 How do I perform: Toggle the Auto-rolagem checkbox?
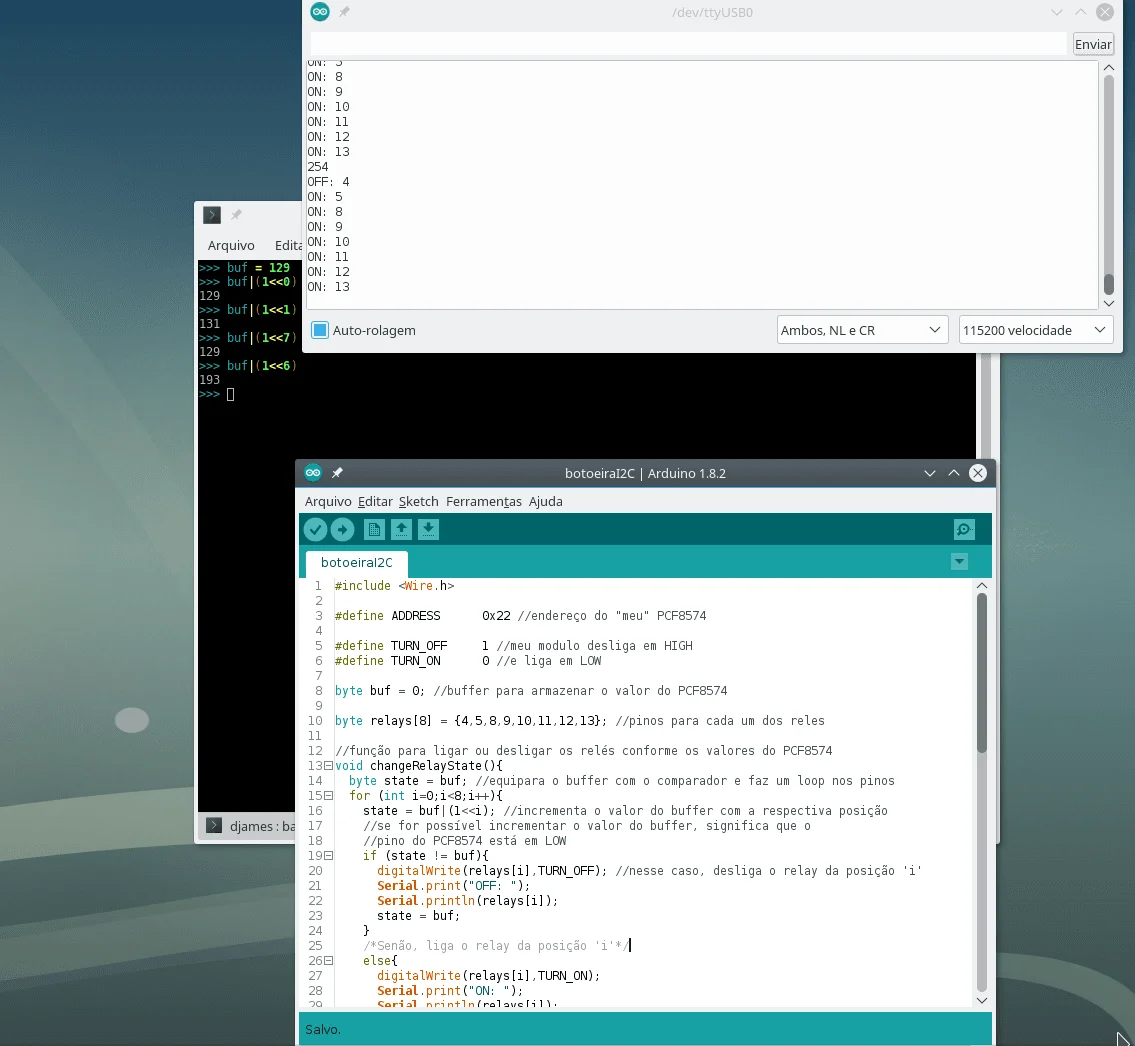(x=320, y=330)
